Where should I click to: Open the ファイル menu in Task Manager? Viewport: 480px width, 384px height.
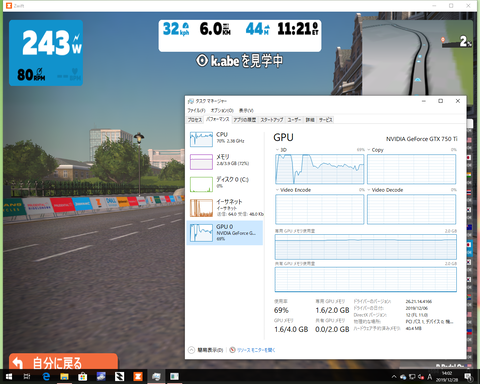(196, 110)
